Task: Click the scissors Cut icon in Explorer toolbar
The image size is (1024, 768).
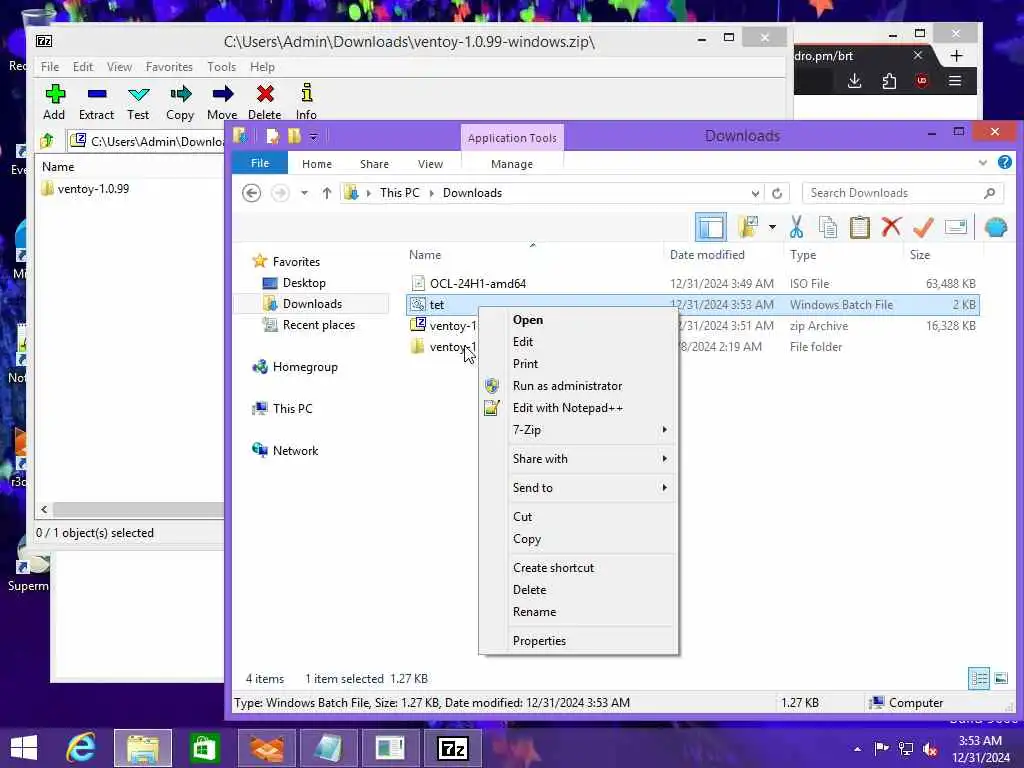Action: [795, 227]
